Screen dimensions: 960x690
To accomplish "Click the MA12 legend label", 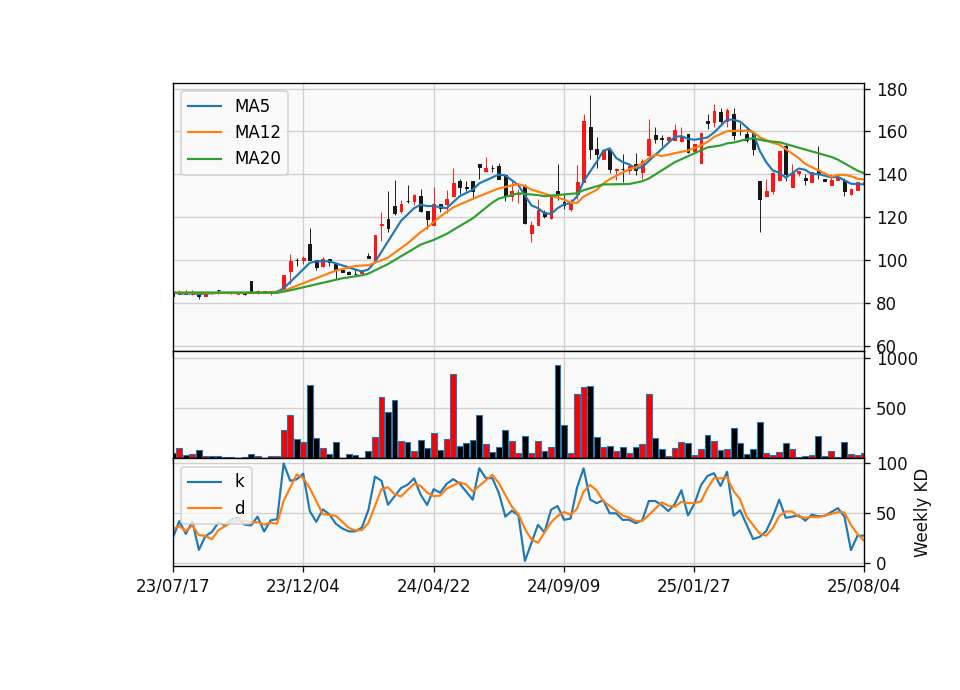I will click(x=257, y=132).
